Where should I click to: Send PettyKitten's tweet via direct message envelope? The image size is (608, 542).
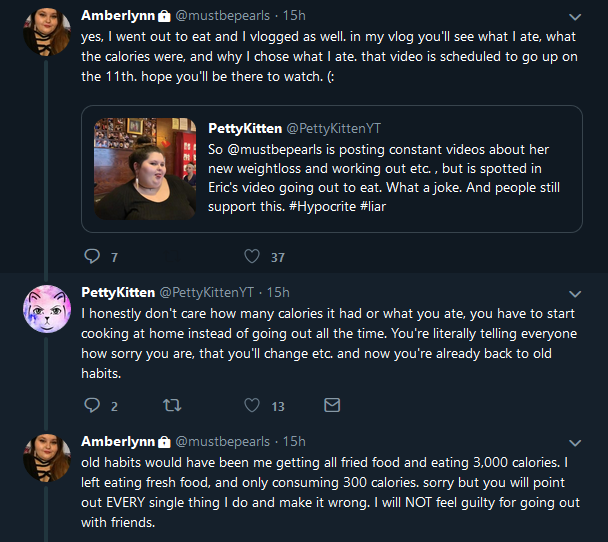tap(332, 405)
